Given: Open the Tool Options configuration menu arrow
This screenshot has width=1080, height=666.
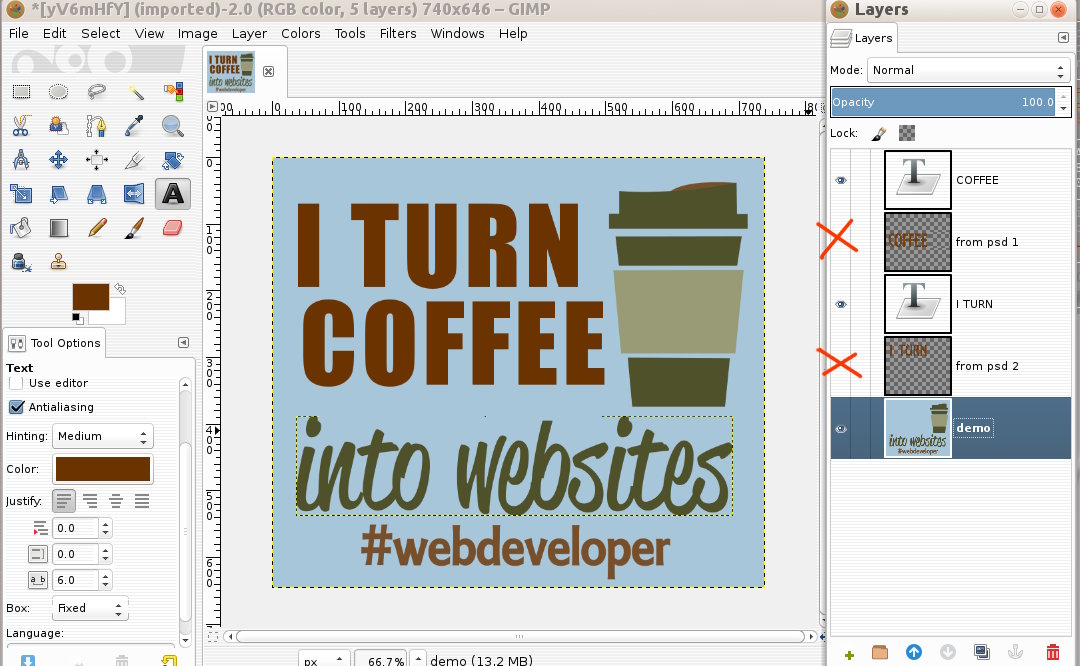Looking at the screenshot, I should (183, 342).
